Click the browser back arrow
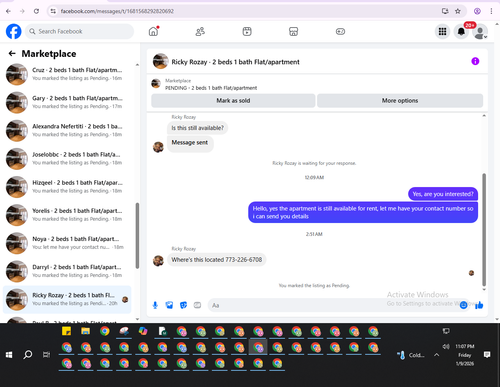 tap(8, 11)
